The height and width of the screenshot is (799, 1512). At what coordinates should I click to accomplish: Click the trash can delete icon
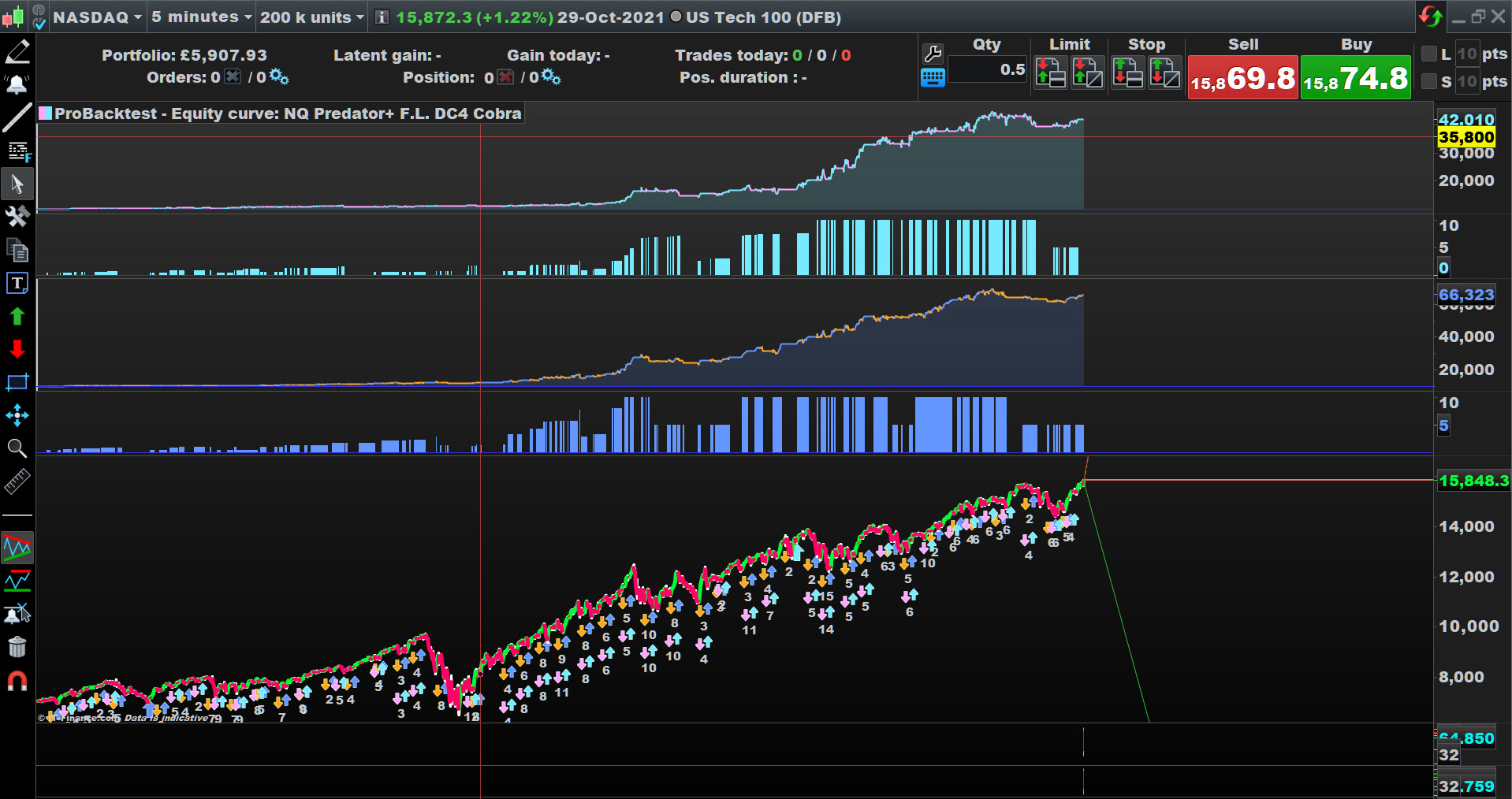tap(17, 647)
